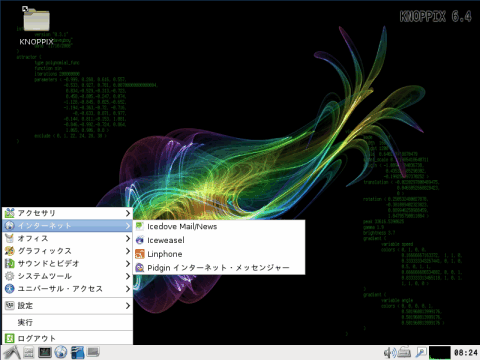The image size is (480, 360).
Task: Click the window list icon in panel
Action: tap(77, 352)
